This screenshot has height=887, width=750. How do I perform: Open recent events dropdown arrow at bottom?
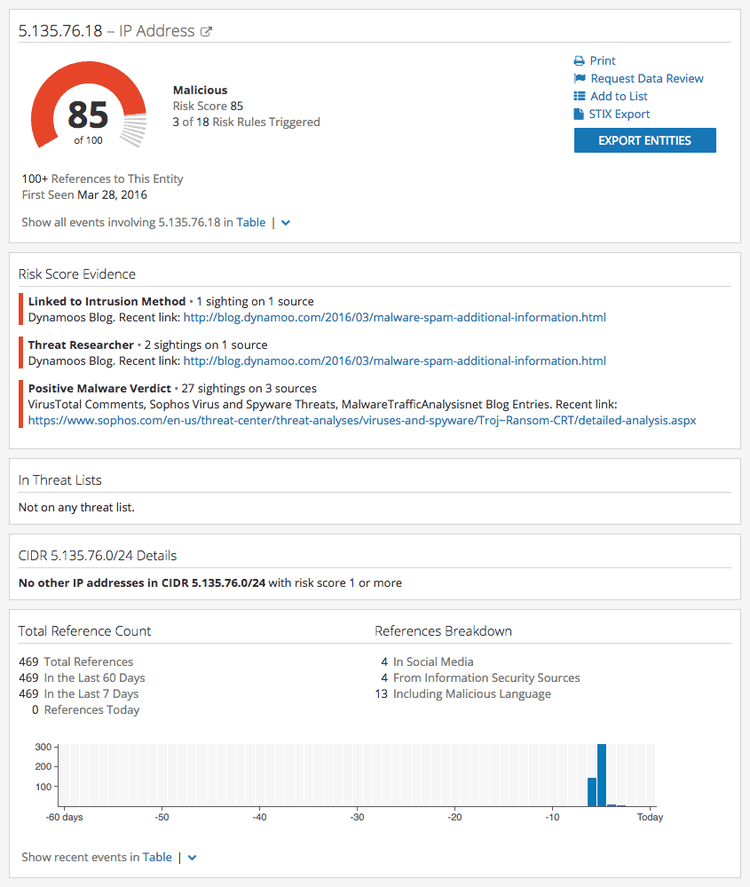pyautogui.click(x=192, y=857)
